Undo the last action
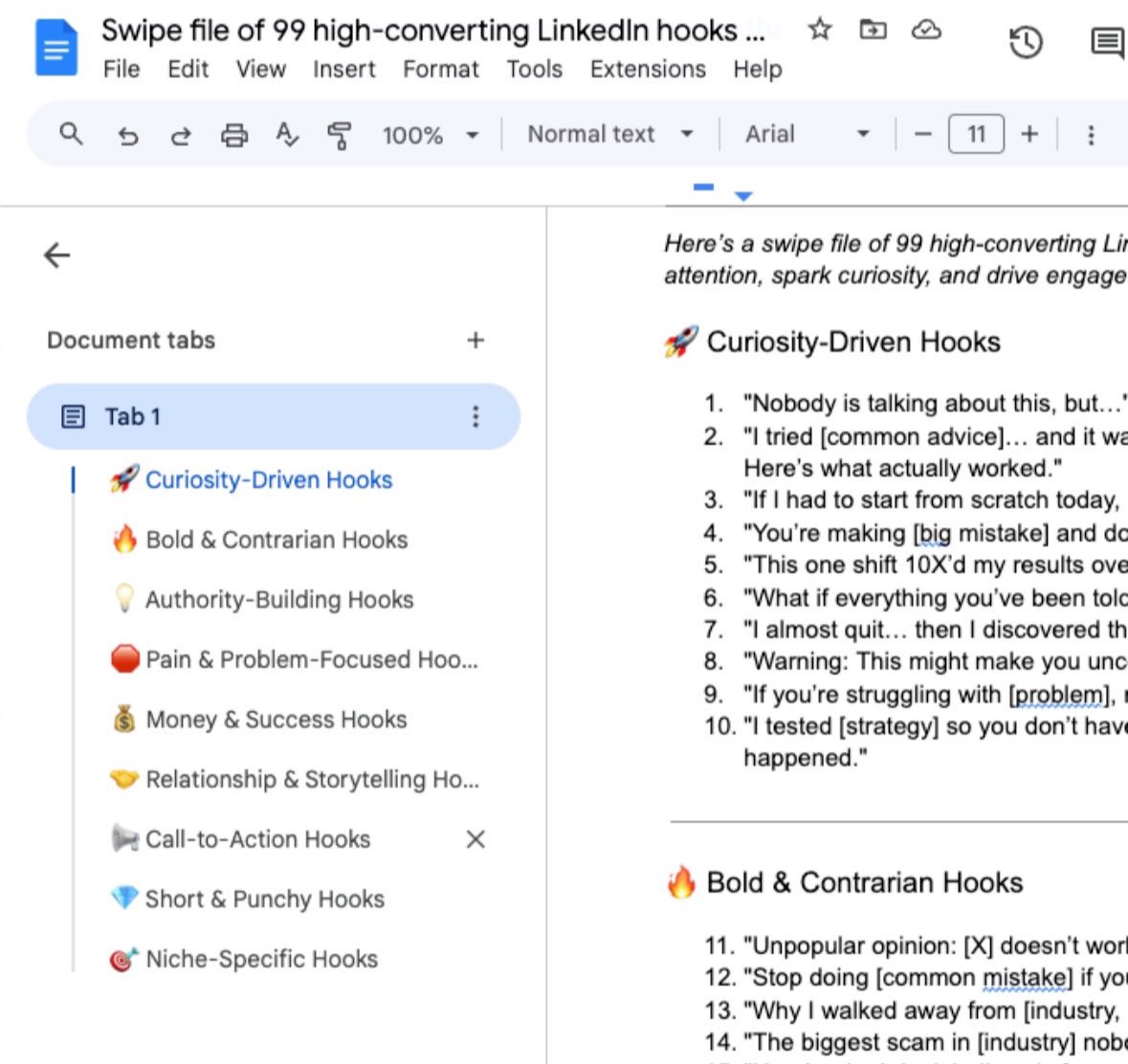The height and width of the screenshot is (1064, 1128). coord(128,135)
